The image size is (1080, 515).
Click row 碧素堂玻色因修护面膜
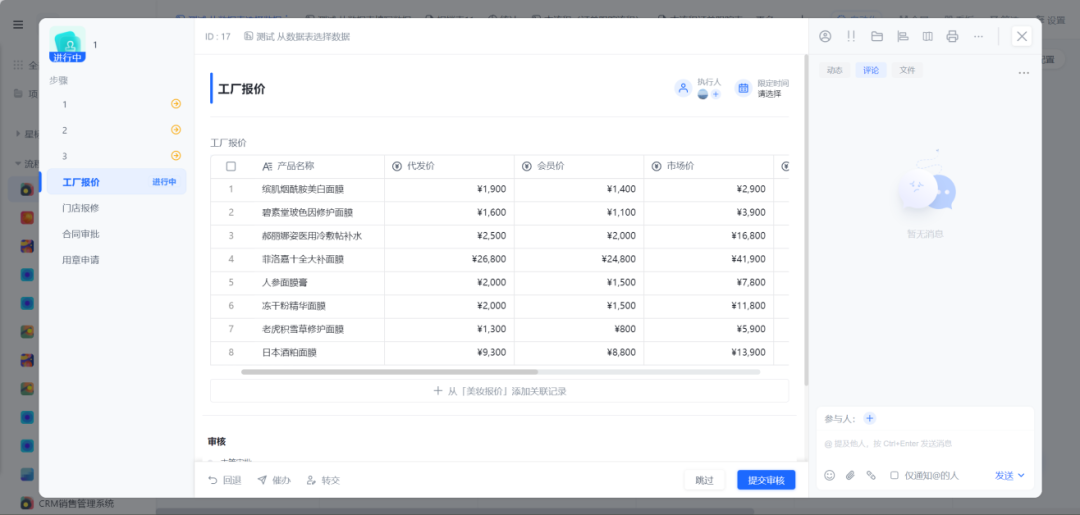pos(499,212)
